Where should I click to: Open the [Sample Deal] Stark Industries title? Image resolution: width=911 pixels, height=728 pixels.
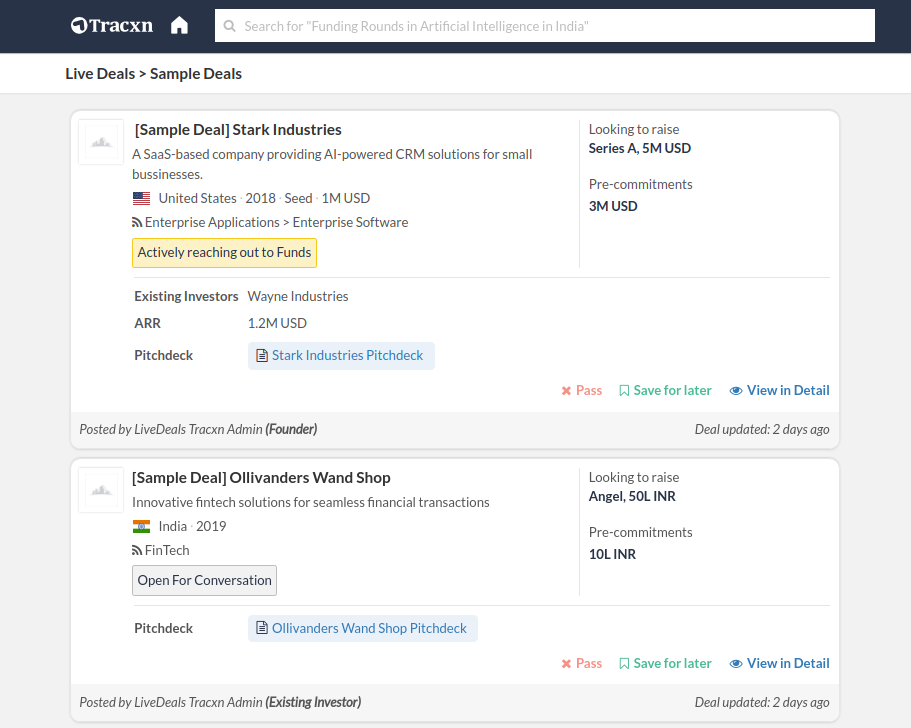[x=238, y=129]
